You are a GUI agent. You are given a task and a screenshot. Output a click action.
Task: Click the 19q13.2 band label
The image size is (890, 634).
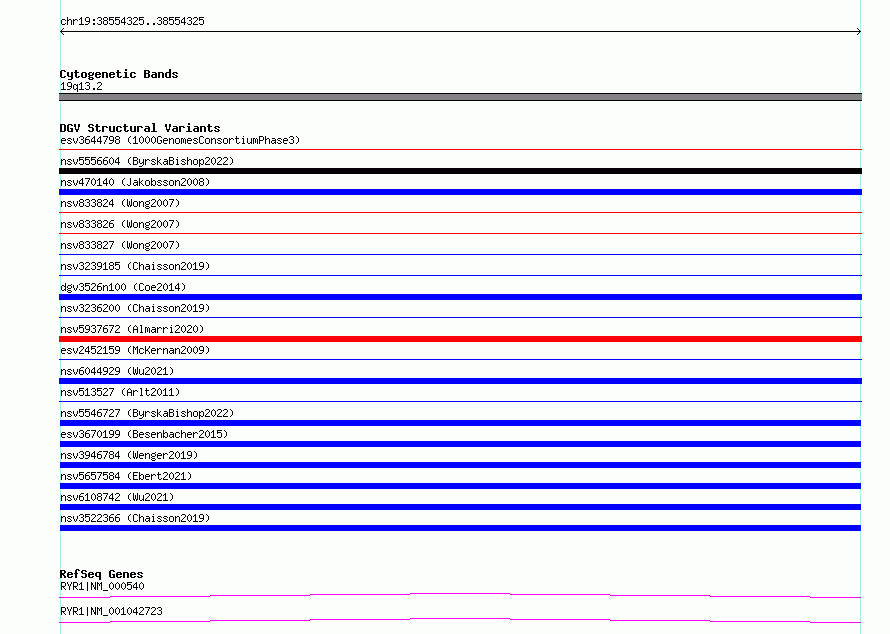click(81, 86)
